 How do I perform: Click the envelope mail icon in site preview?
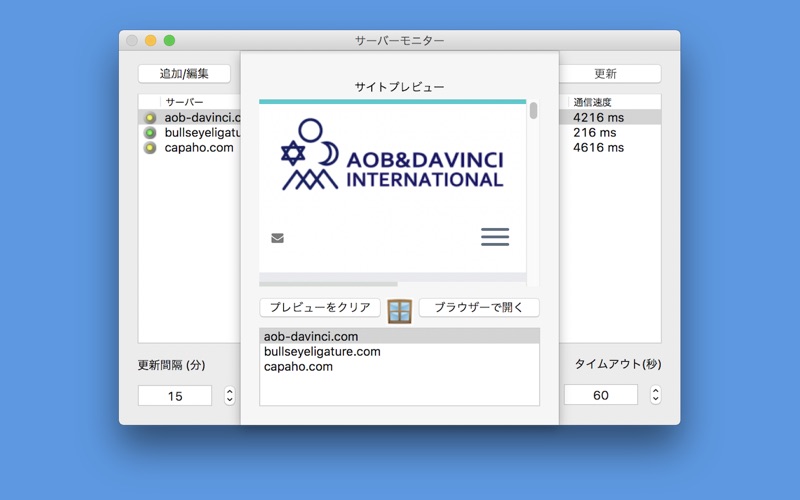[x=278, y=238]
